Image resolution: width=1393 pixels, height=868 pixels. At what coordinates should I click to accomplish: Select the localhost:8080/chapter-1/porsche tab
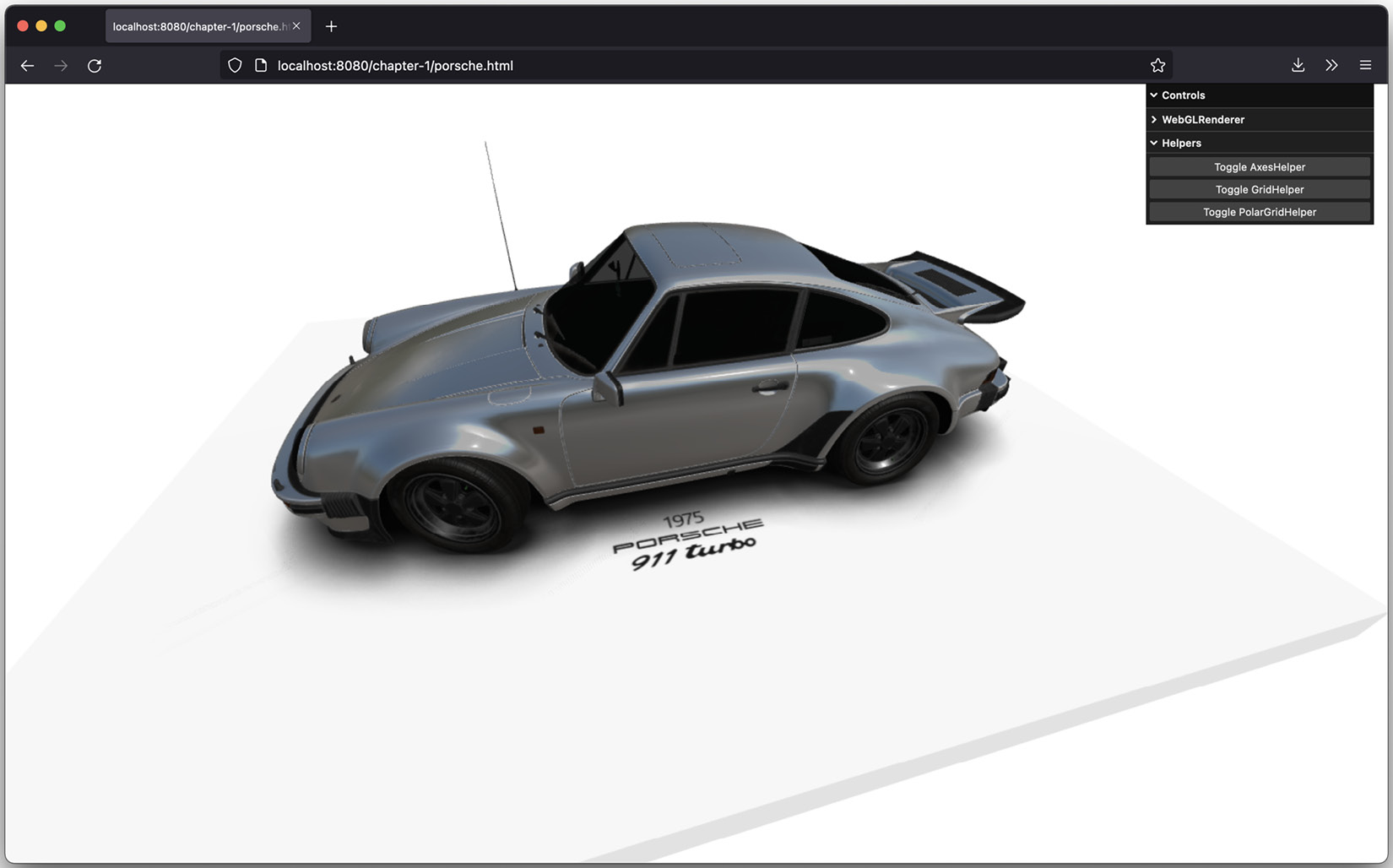tap(208, 26)
